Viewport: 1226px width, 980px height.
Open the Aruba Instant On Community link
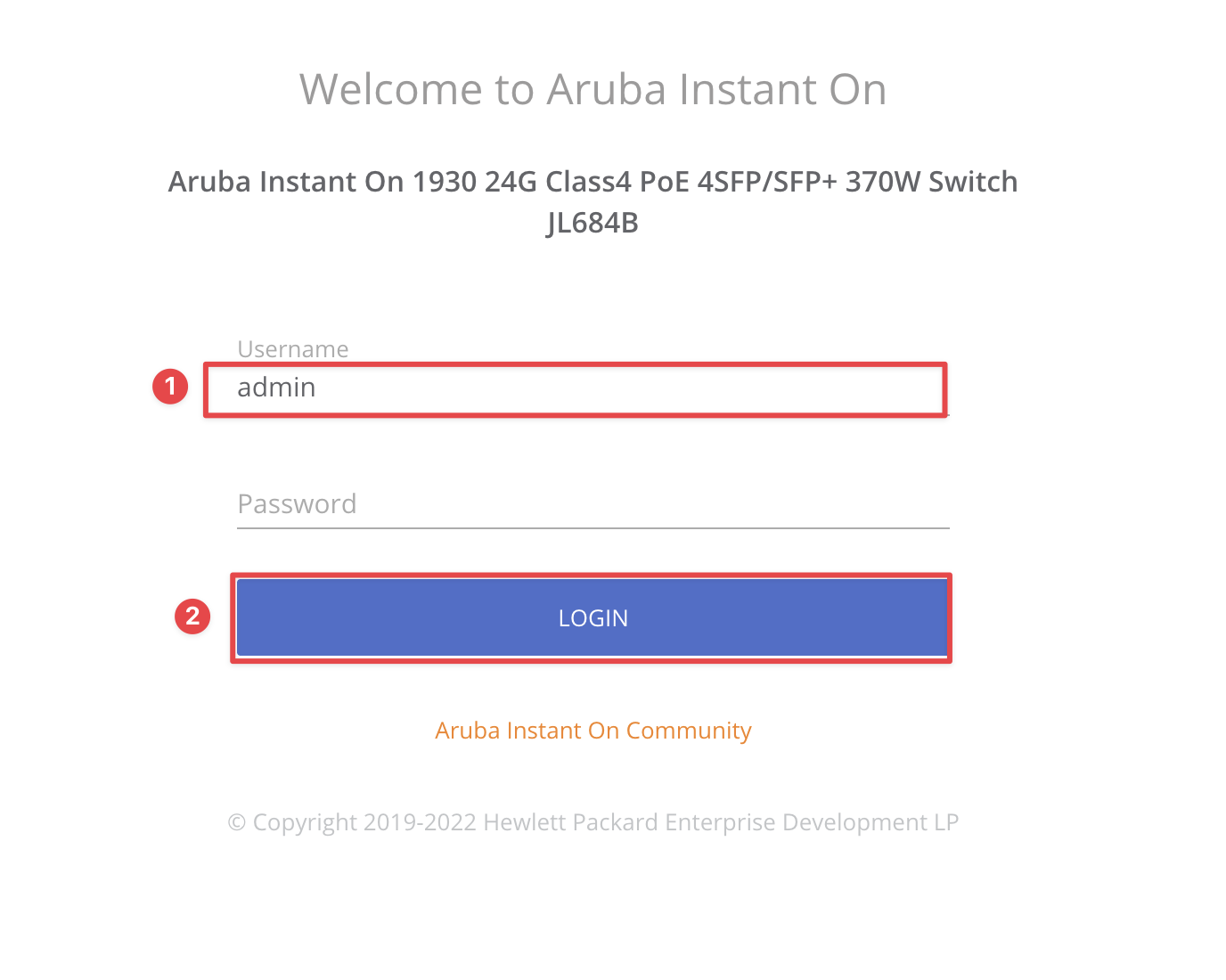pos(593,731)
